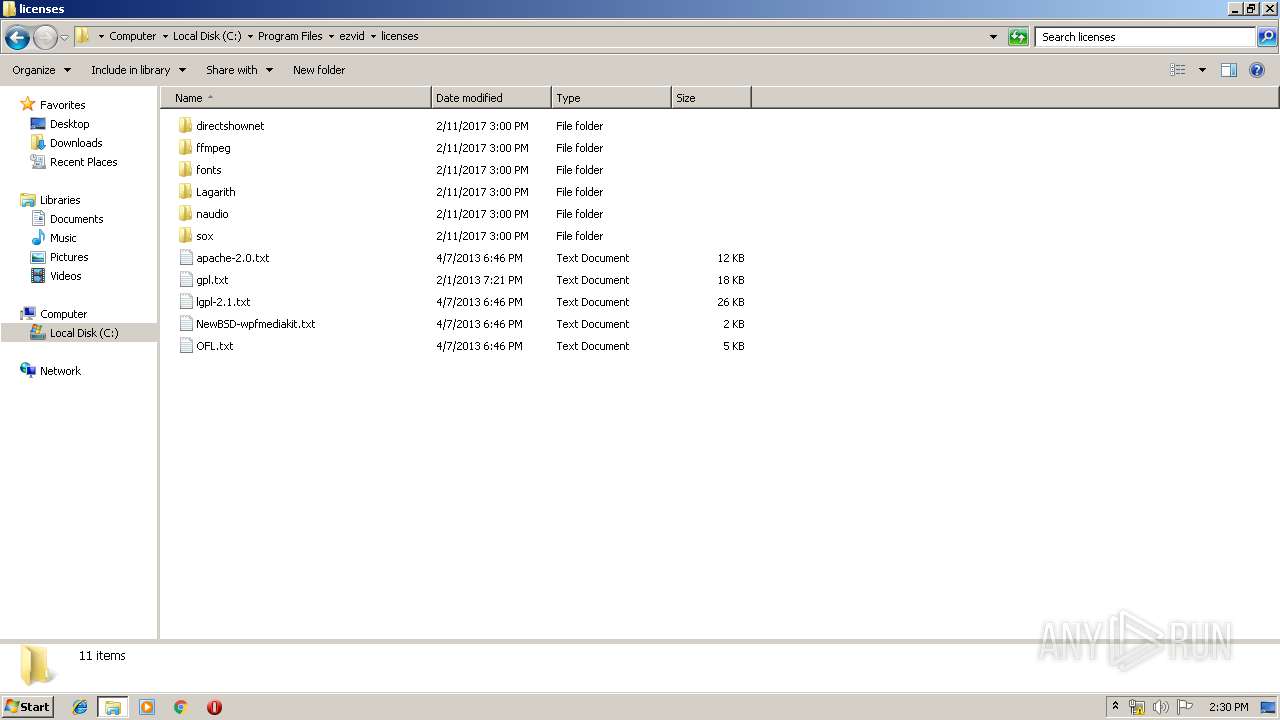Screen dimensions: 1280x720
Task: Click the Program Files breadcrumb
Action: (x=290, y=36)
